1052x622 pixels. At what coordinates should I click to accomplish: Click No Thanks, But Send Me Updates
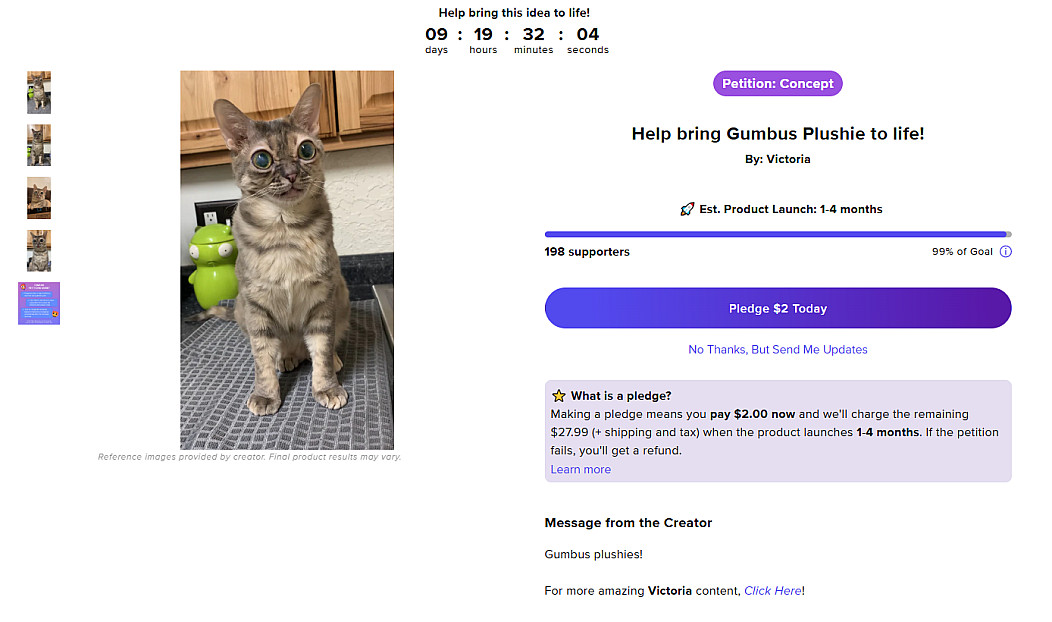pos(778,350)
